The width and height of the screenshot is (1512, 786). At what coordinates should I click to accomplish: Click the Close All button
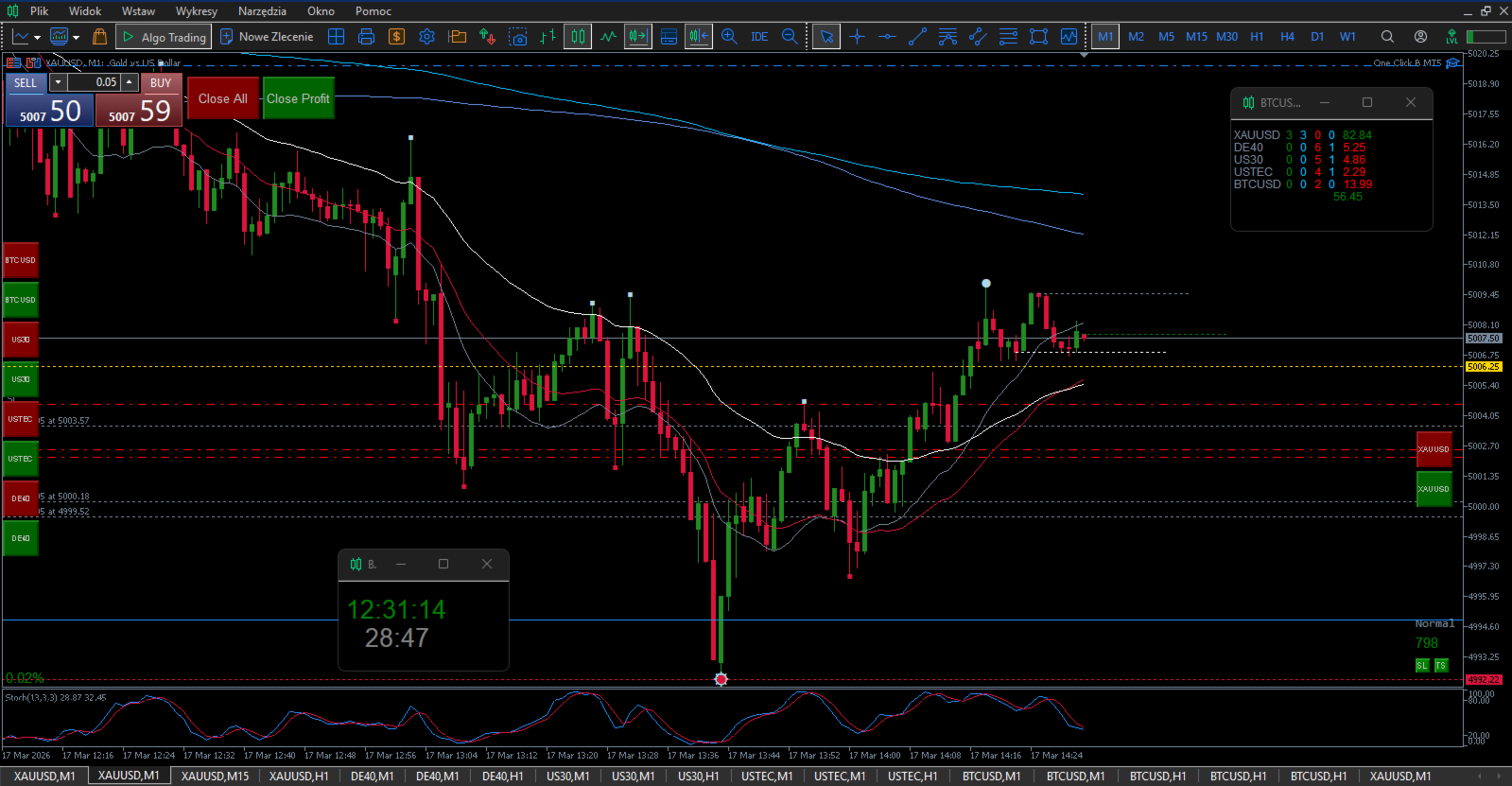223,98
